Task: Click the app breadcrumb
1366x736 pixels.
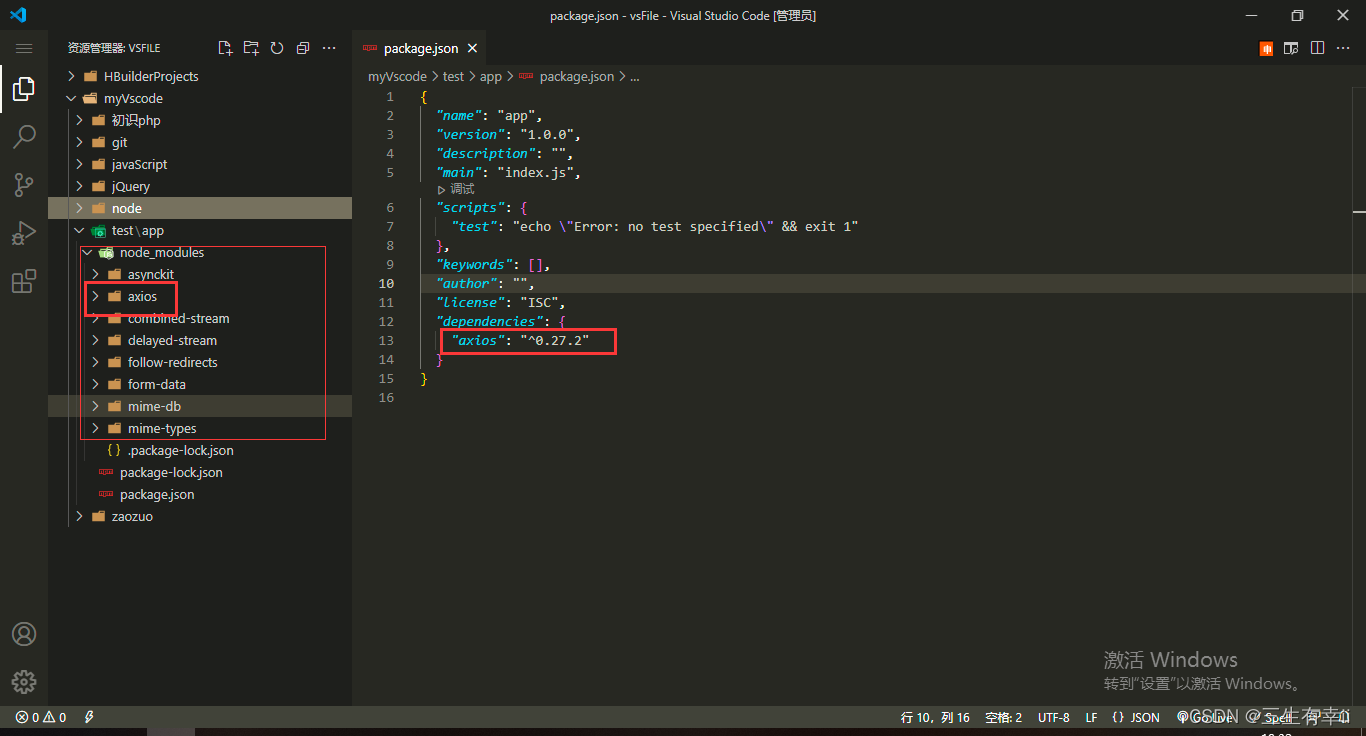Action: click(x=491, y=76)
